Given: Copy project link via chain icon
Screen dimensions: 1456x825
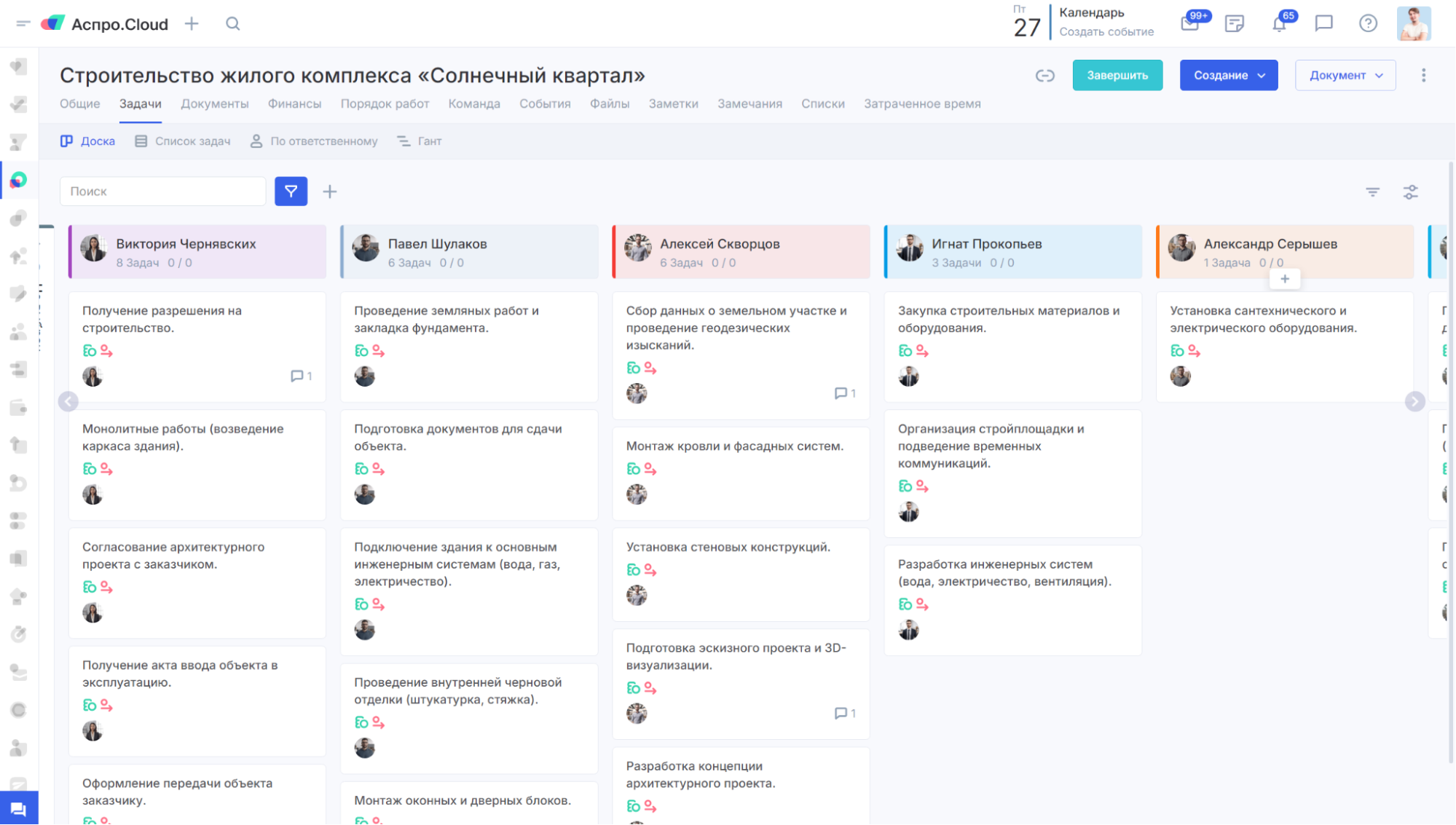Looking at the screenshot, I should tap(1045, 76).
